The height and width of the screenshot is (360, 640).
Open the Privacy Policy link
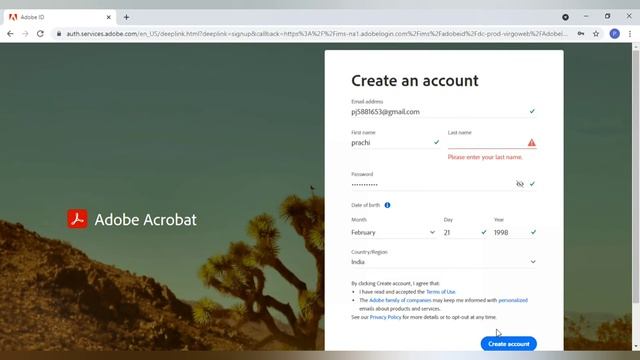385,317
